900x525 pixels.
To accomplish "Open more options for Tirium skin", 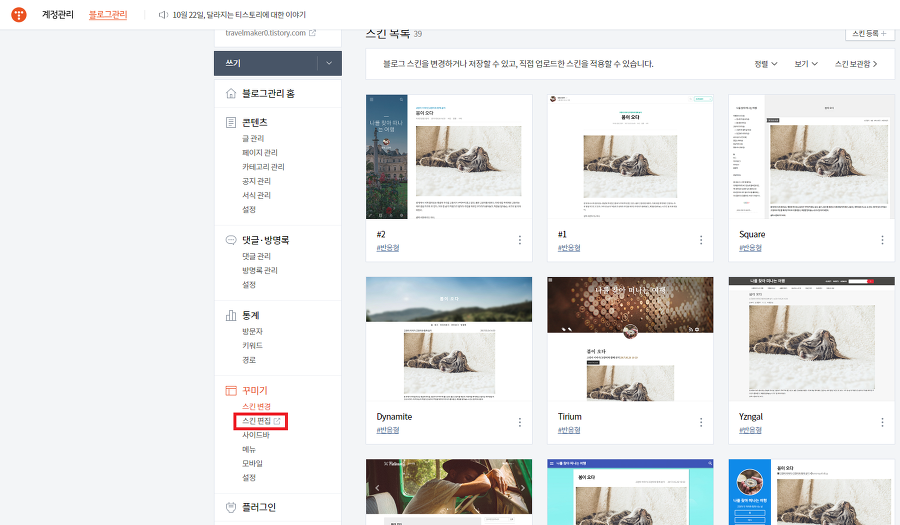I will click(x=701, y=422).
